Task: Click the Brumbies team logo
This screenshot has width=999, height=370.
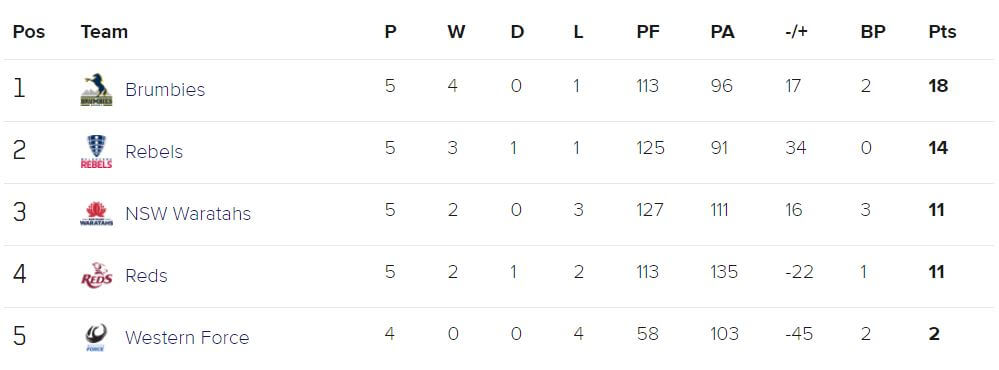Action: [96, 90]
